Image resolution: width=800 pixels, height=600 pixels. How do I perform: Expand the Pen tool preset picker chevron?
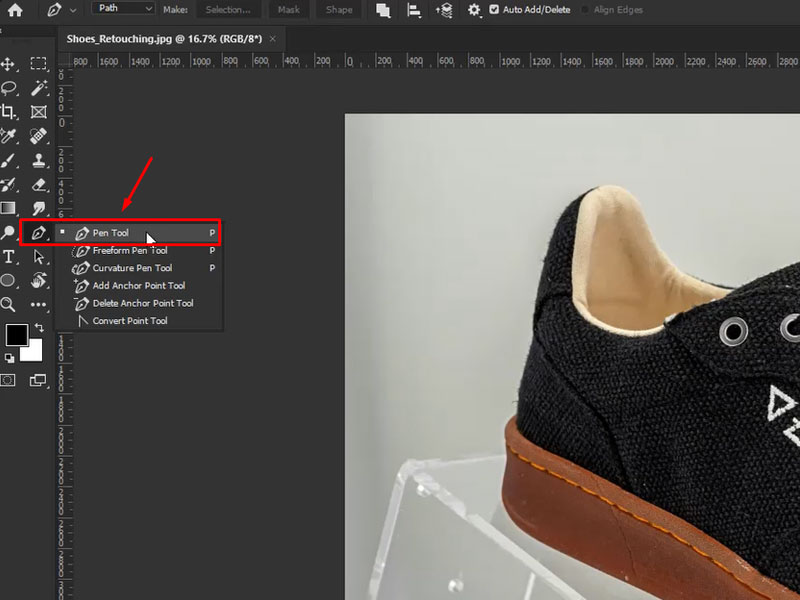click(x=71, y=9)
